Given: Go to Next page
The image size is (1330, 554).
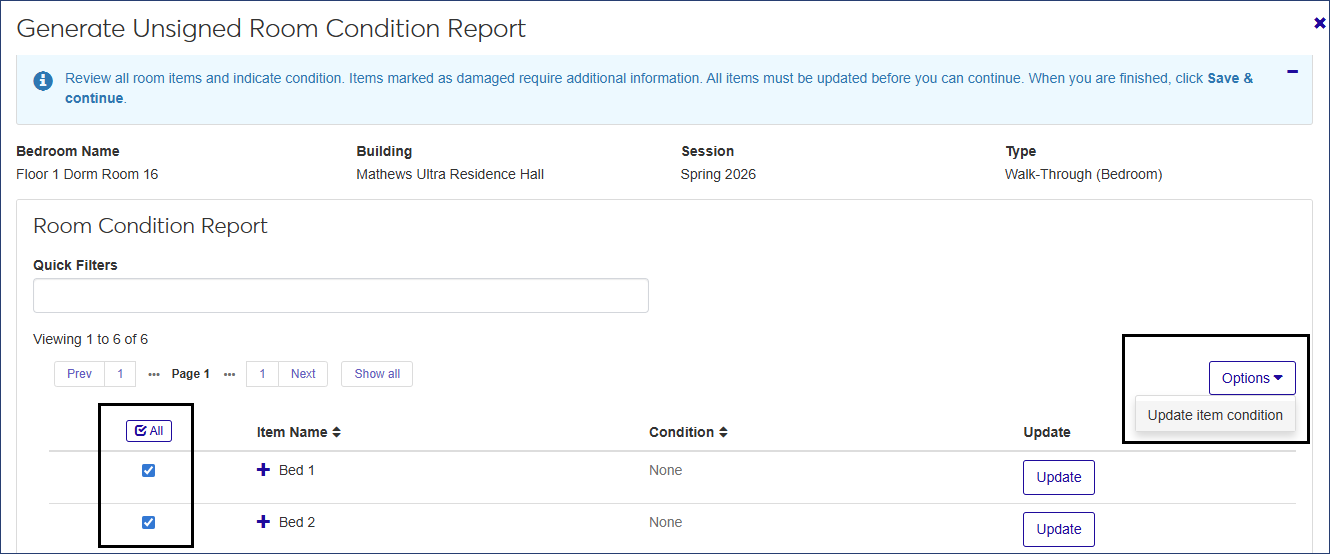Looking at the screenshot, I should pos(303,374).
